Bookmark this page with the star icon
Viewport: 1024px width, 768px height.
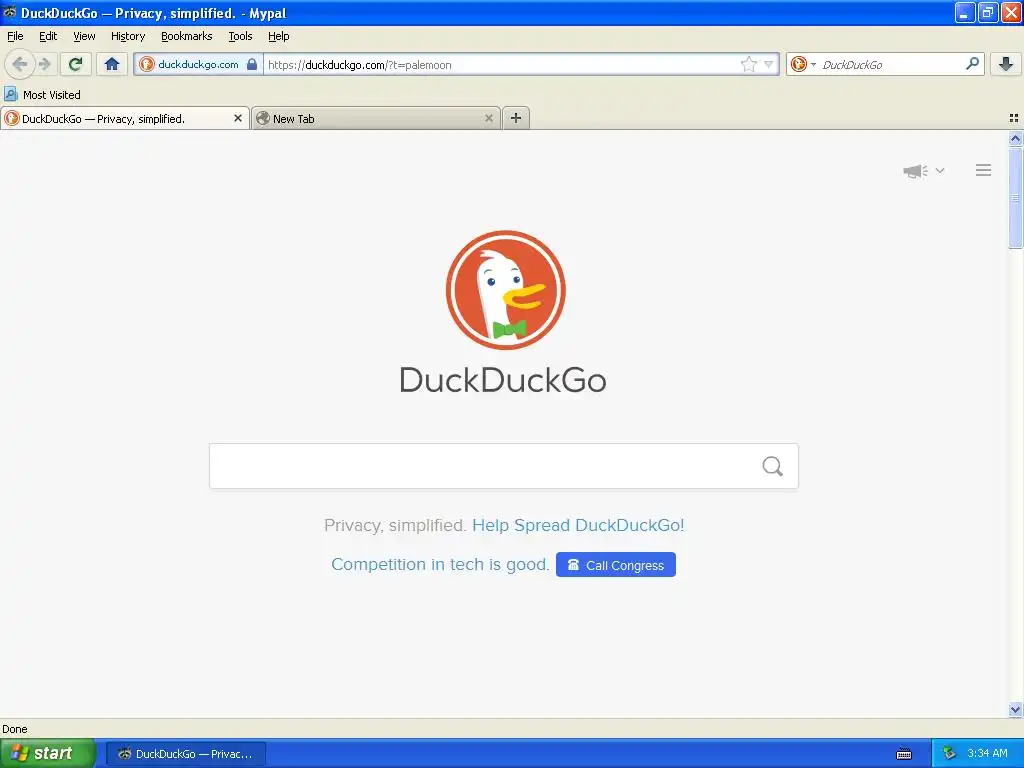pos(748,64)
